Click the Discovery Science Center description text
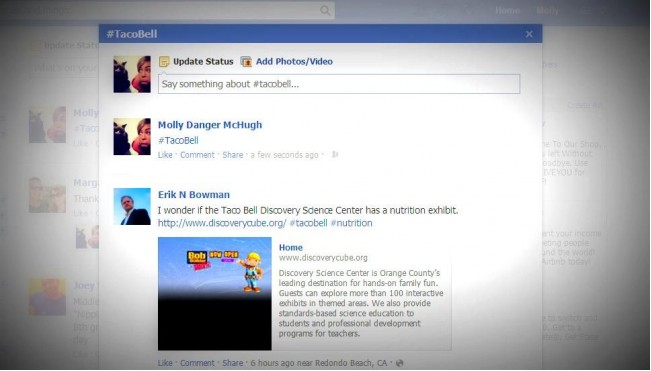 [x=361, y=303]
